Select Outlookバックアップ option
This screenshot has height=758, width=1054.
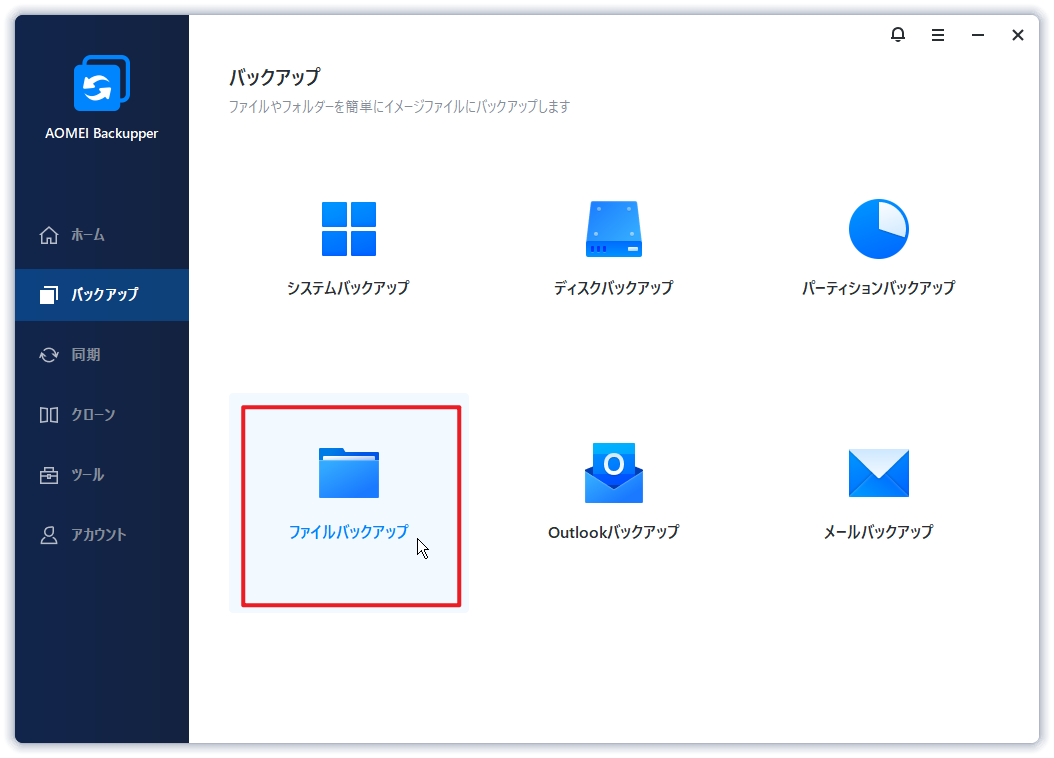pos(613,490)
